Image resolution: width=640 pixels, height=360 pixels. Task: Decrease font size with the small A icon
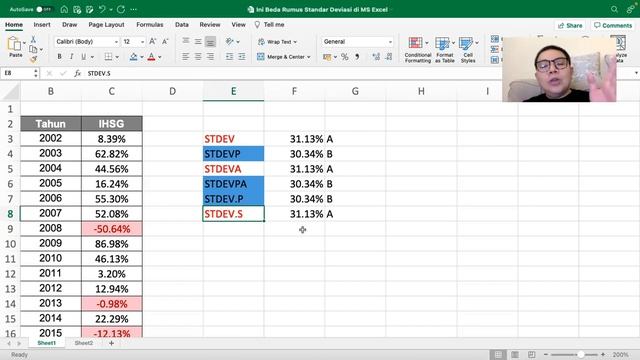coord(165,42)
